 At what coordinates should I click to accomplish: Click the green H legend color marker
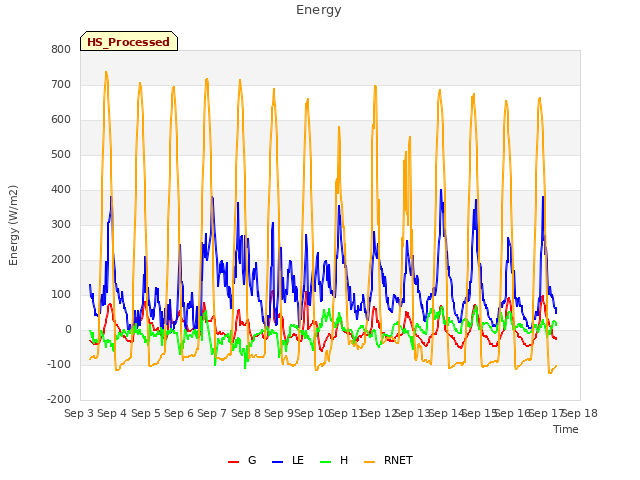tap(326, 462)
